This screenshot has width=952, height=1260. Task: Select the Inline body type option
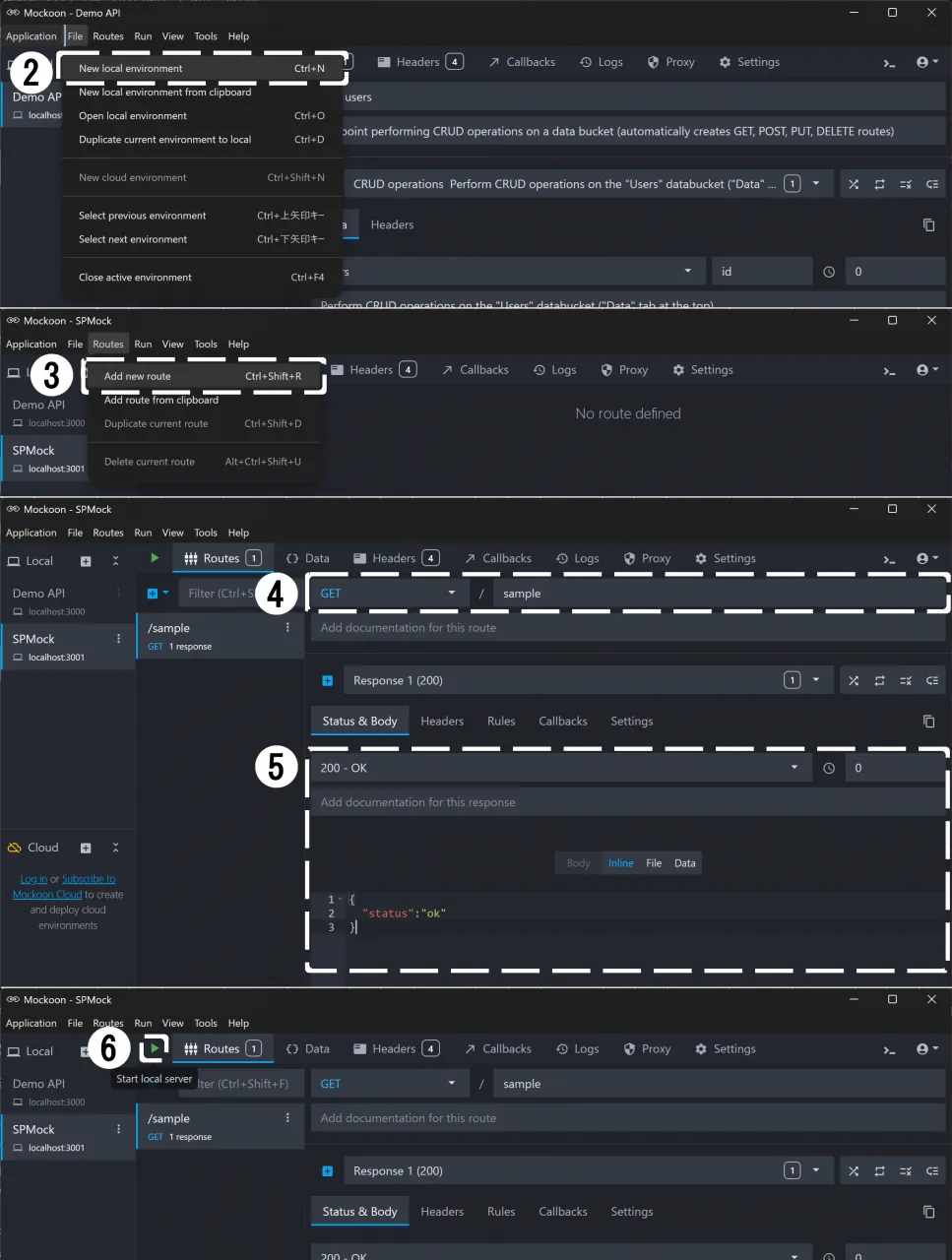click(620, 863)
